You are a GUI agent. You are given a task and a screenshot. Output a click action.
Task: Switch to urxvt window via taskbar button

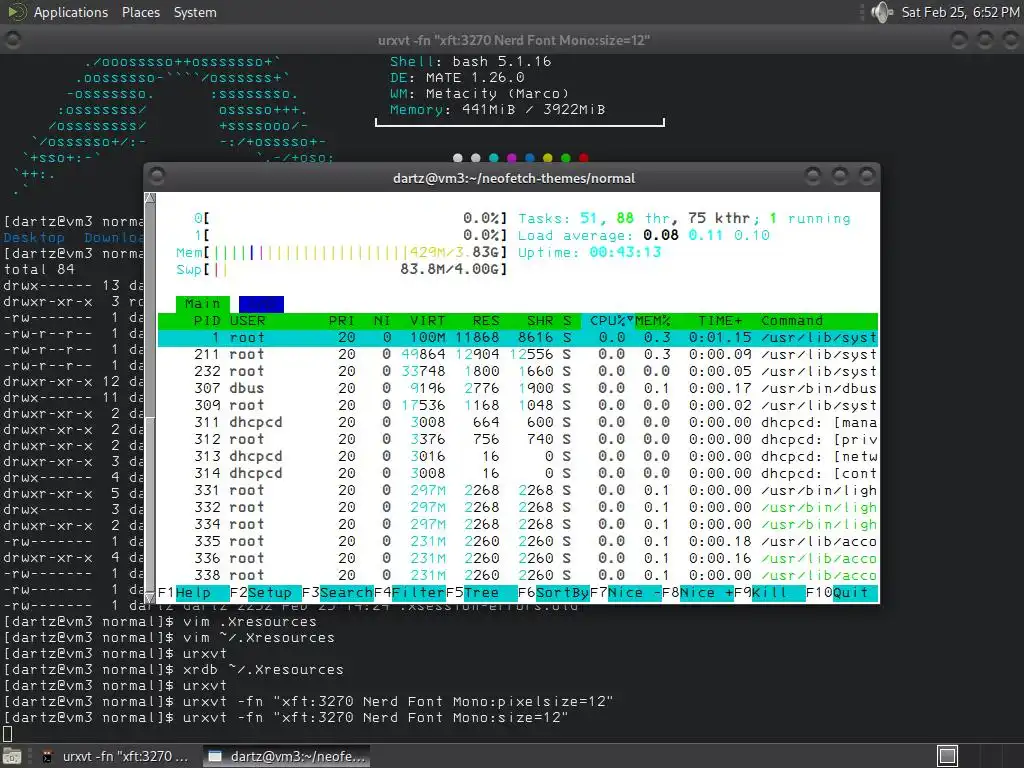click(115, 756)
